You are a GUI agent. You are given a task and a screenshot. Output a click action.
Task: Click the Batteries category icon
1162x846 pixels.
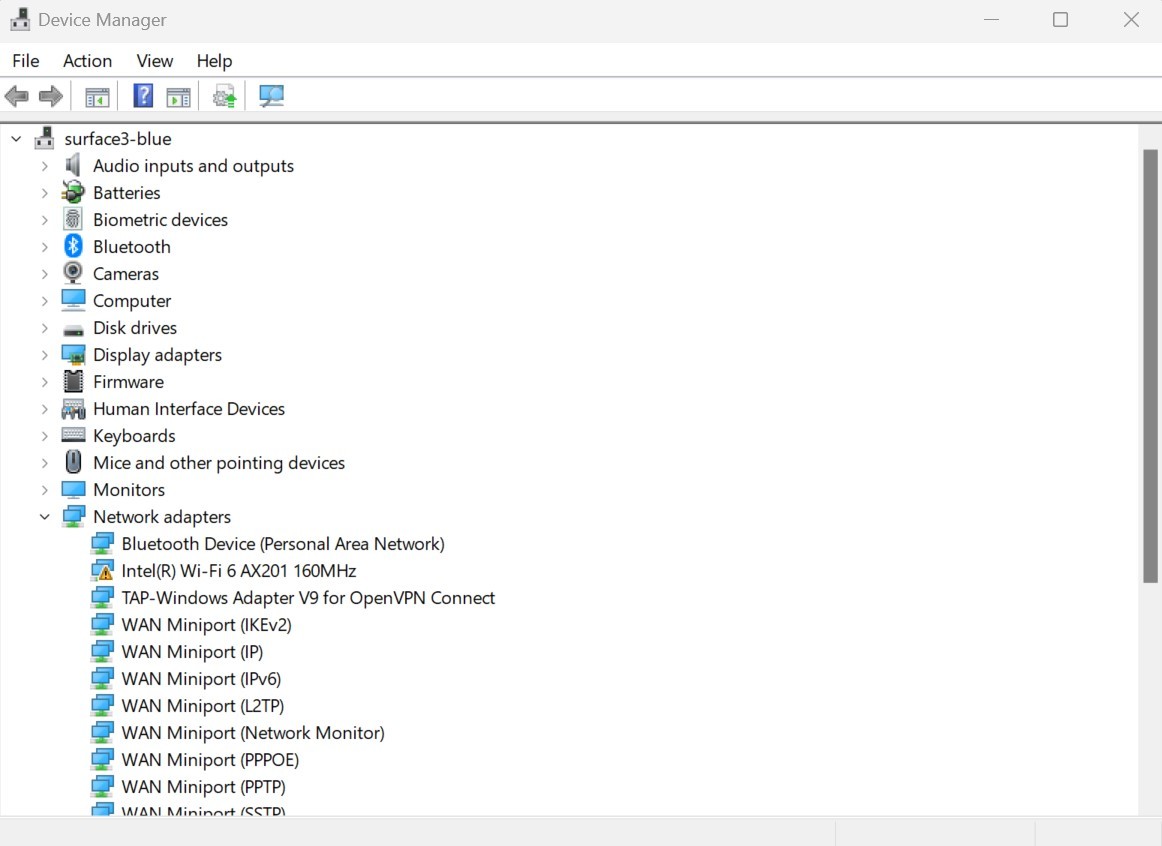pos(73,193)
